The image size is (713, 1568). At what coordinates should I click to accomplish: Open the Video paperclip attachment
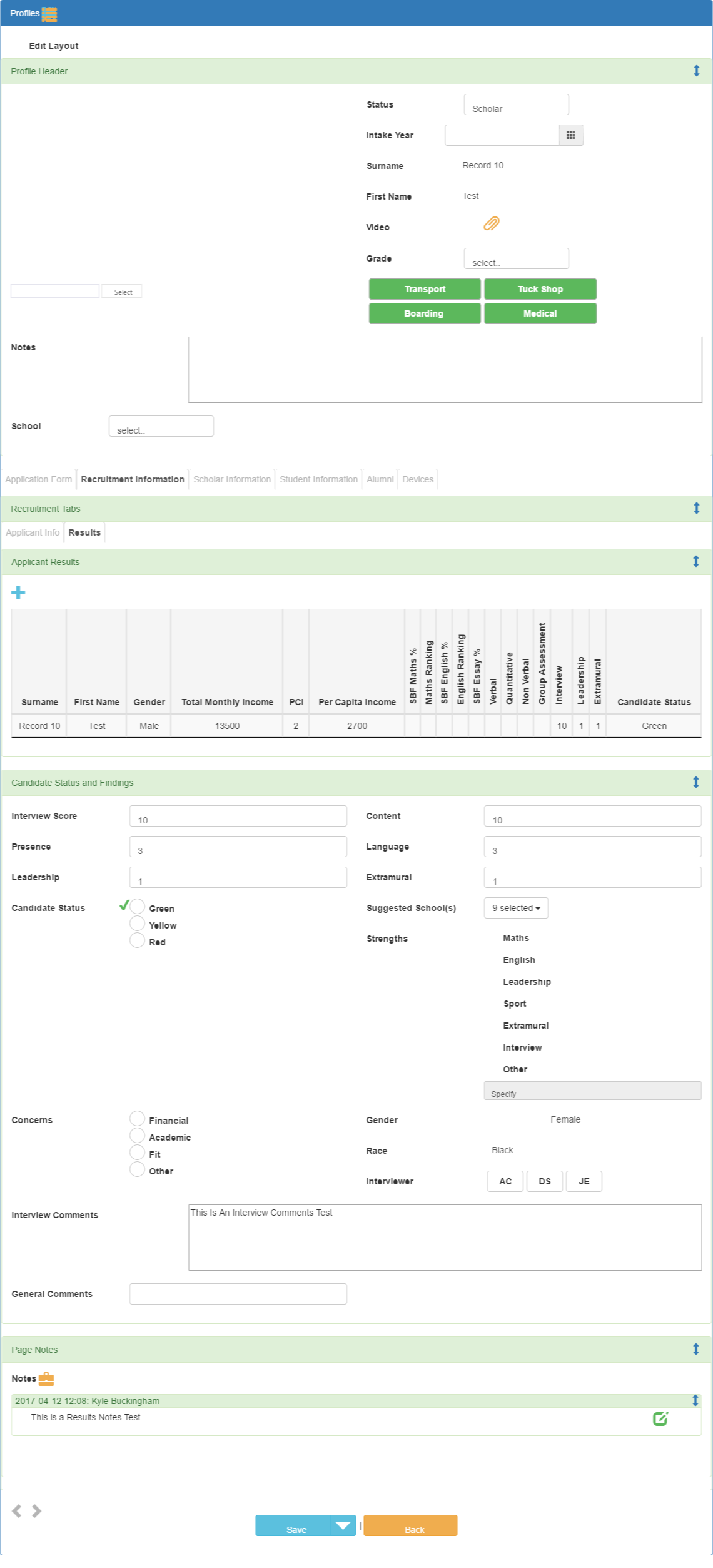(x=492, y=224)
